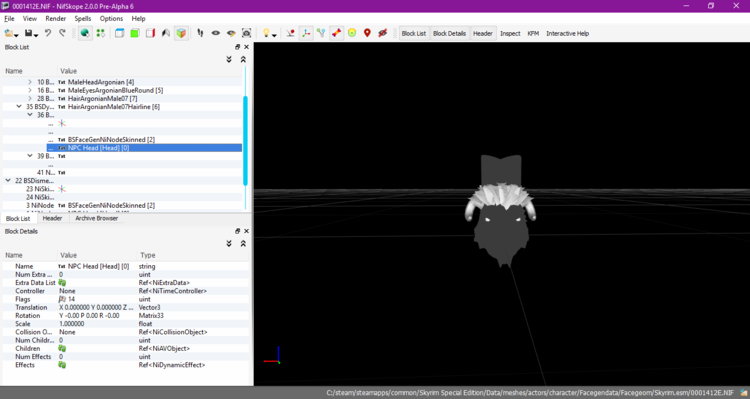Toggle the eye visibility icon in toolbar
This screenshot has height=399, width=750.
(216, 33)
